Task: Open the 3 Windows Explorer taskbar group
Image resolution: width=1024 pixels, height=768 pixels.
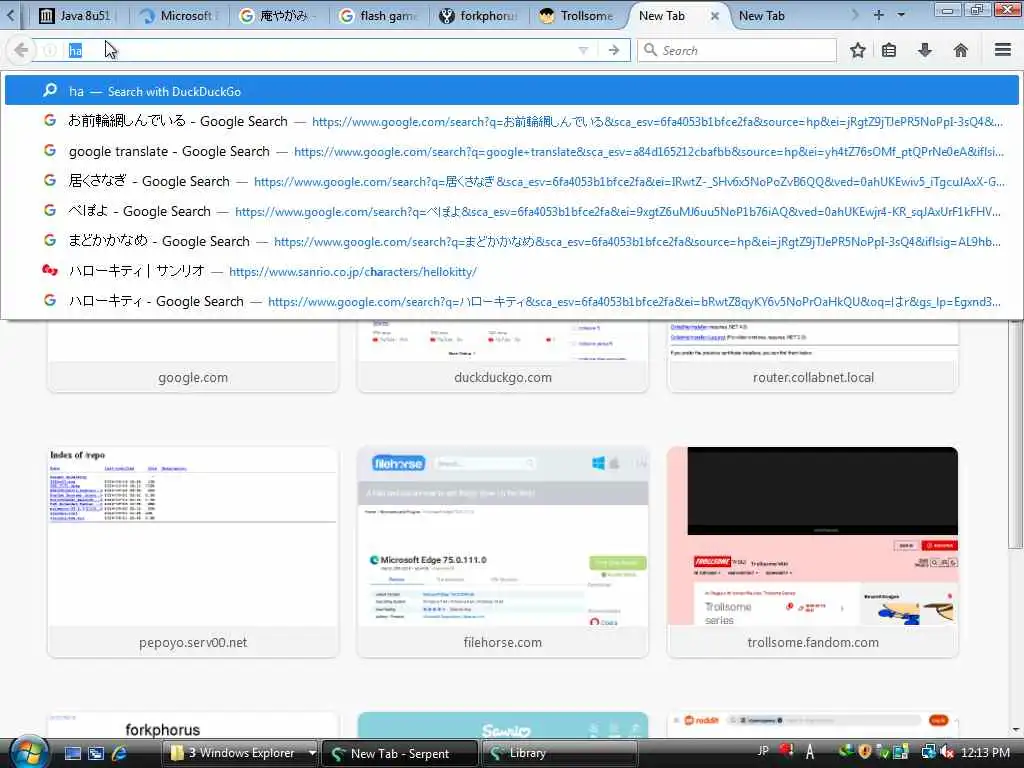Action: pos(234,753)
